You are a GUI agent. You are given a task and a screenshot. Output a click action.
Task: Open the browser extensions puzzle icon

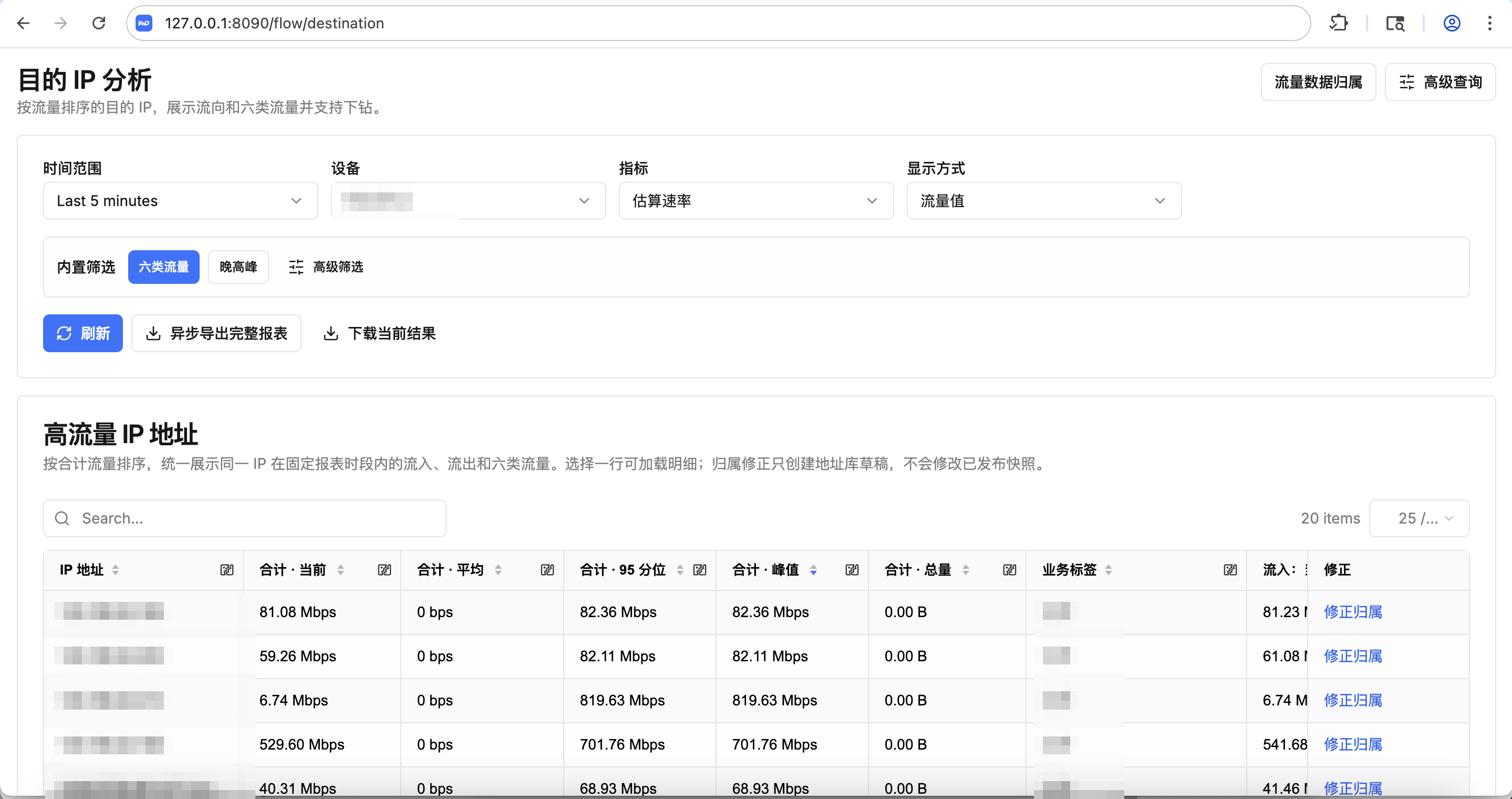pyautogui.click(x=1339, y=24)
